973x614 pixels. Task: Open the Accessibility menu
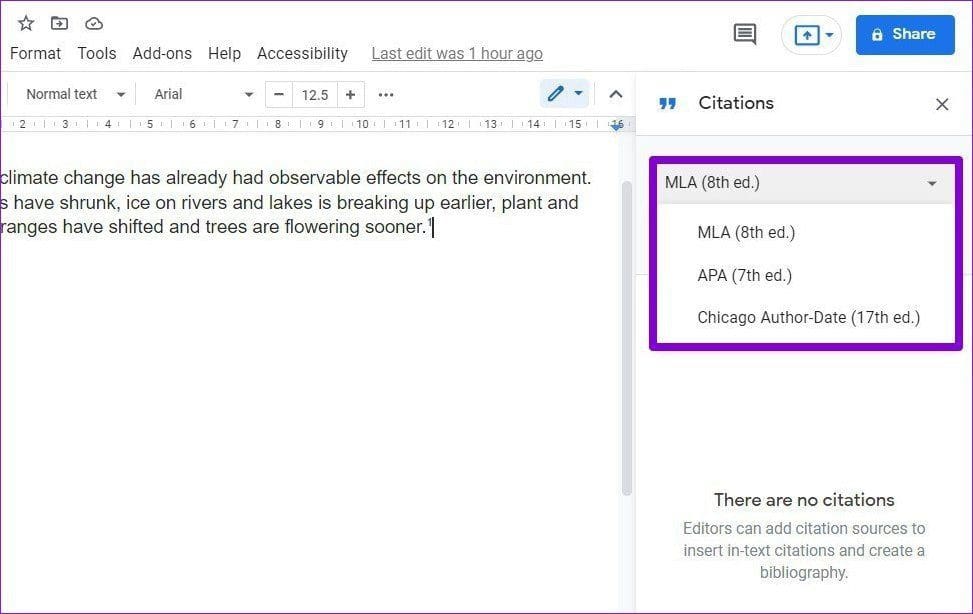click(302, 53)
